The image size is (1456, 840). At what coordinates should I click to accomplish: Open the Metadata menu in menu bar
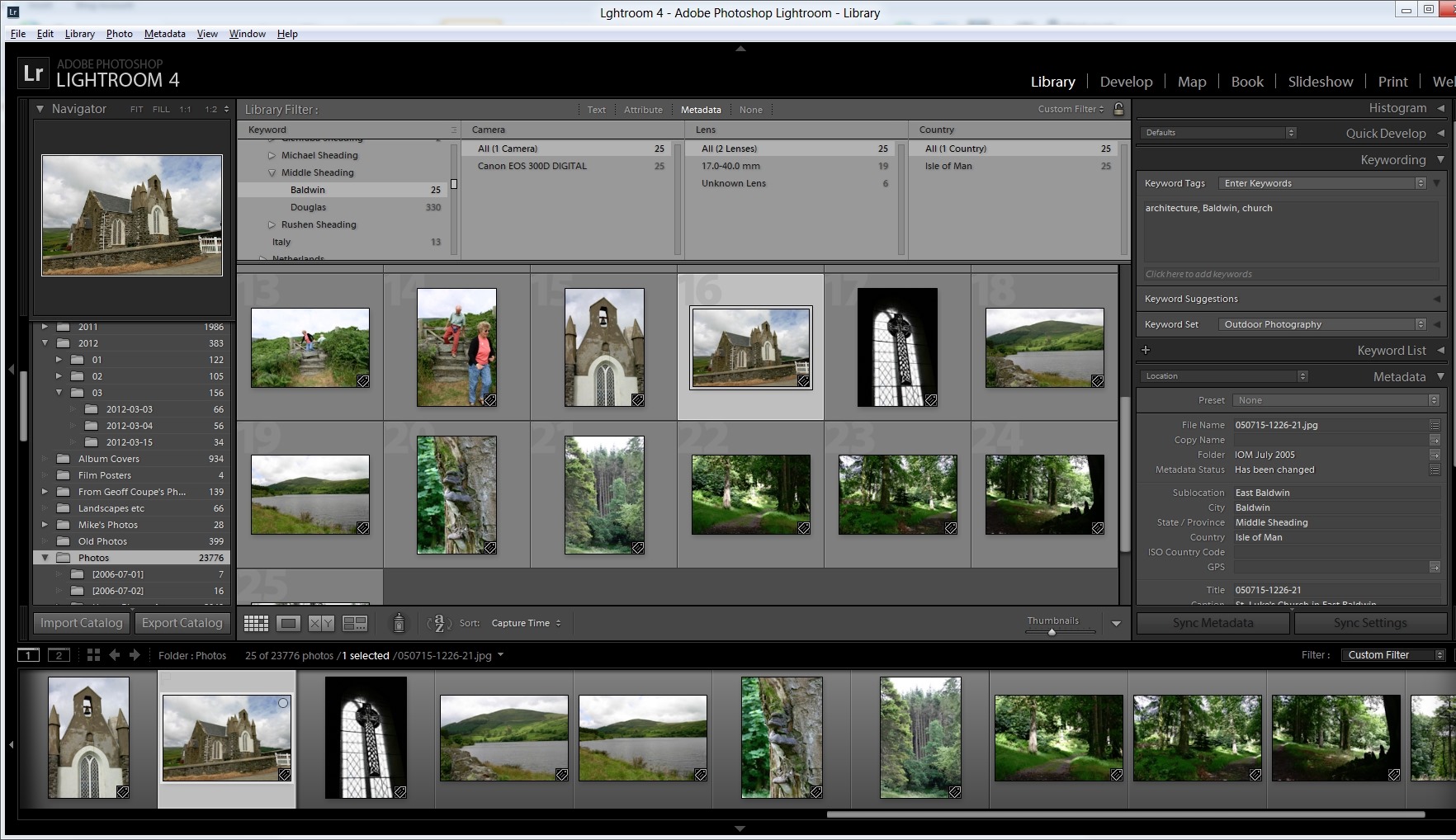(164, 34)
